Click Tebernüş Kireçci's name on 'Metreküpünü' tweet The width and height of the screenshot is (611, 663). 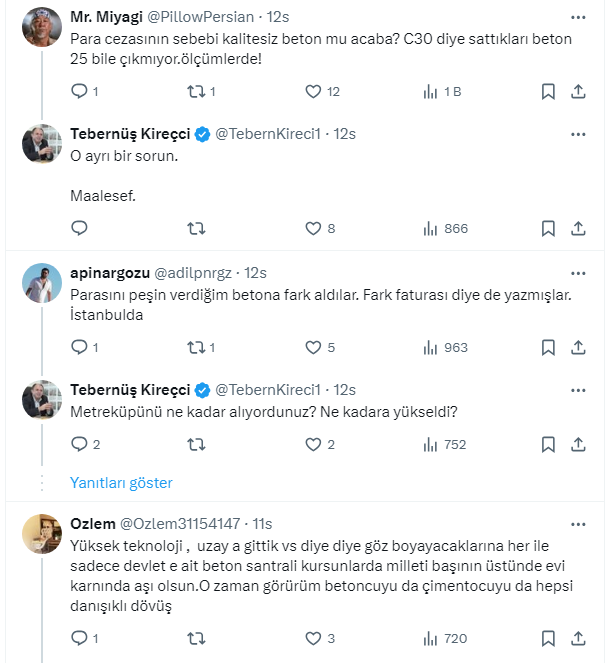tap(129, 389)
